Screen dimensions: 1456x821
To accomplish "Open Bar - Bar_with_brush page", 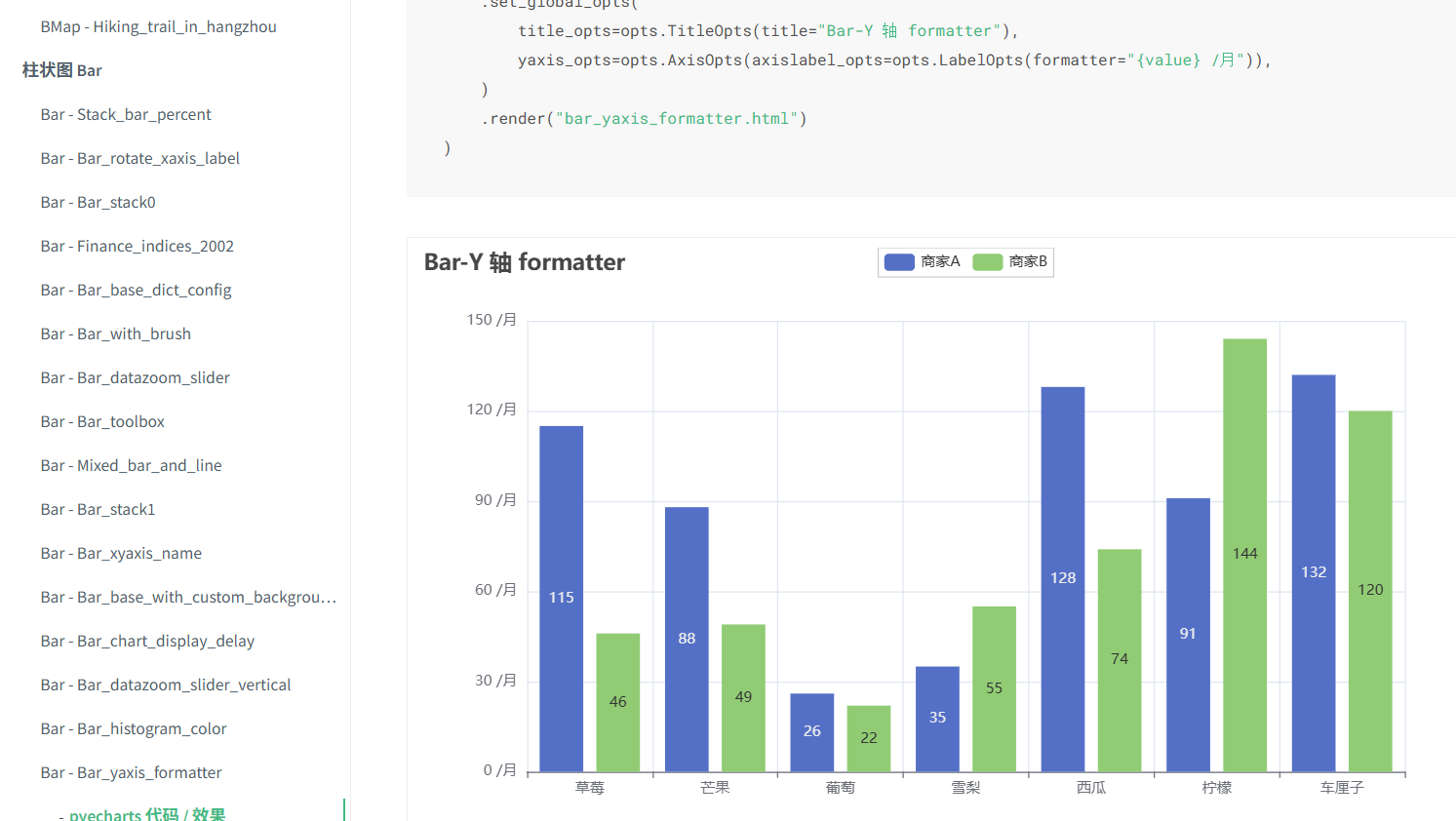I will click(x=115, y=333).
